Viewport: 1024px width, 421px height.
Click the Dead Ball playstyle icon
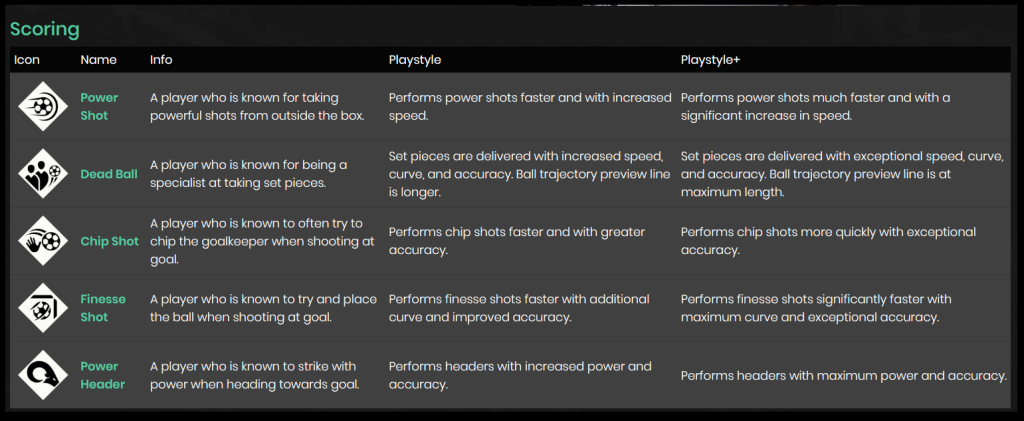click(42, 173)
